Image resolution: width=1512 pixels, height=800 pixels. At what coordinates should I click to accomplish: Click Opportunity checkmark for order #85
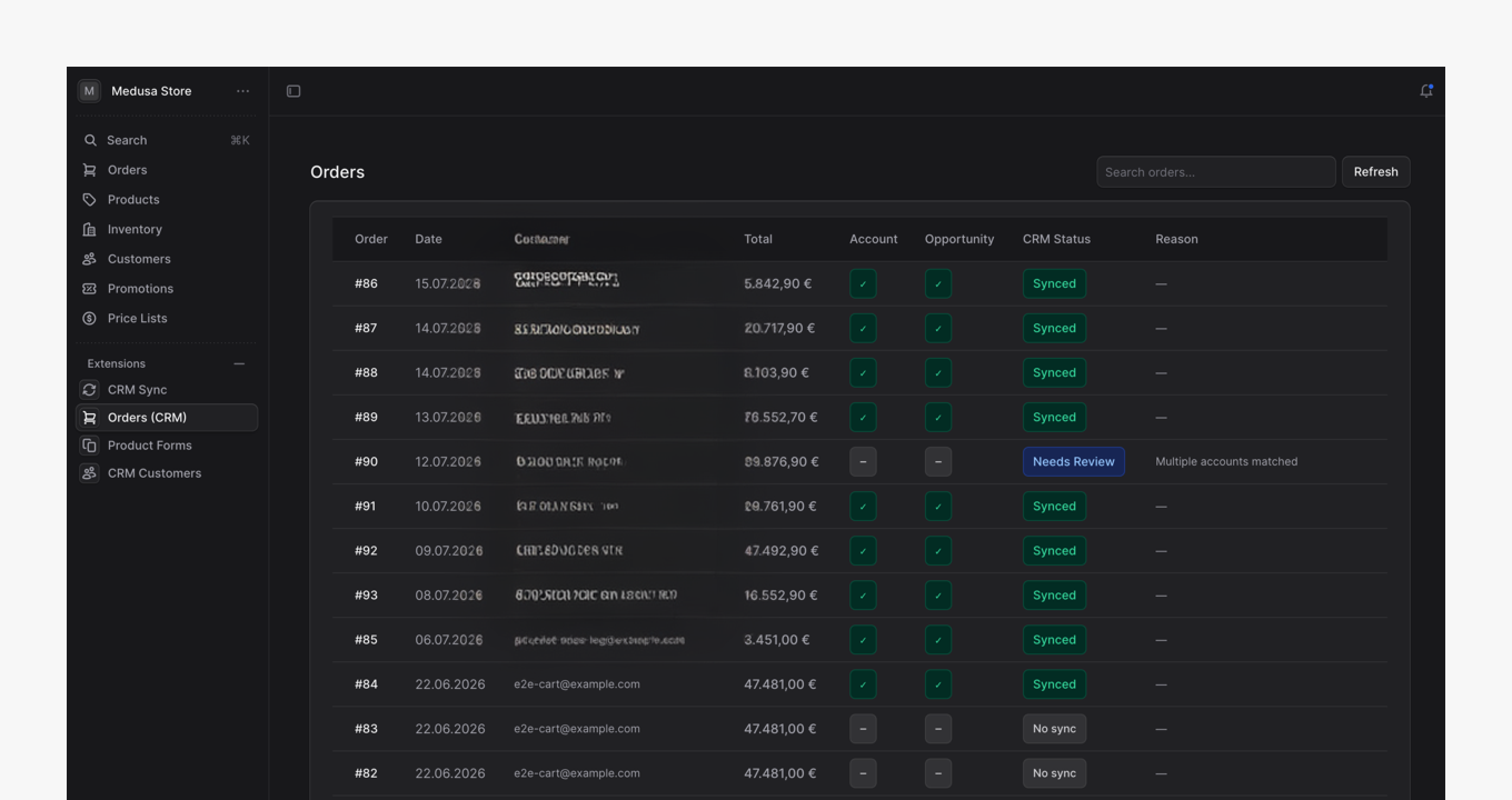[x=938, y=640]
